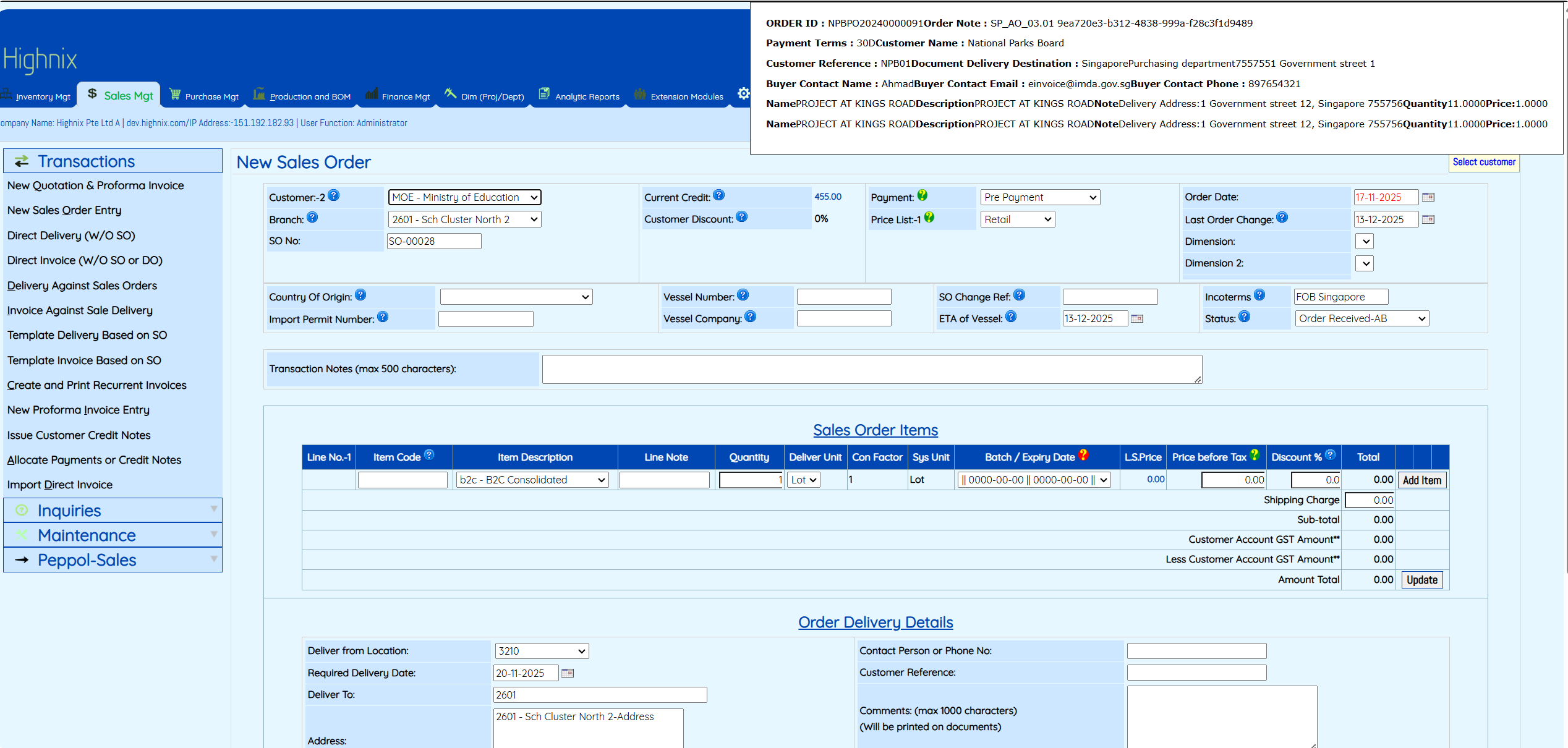Open the Payment dropdown showing Pre Payment
The width and height of the screenshot is (1568, 748).
click(x=1040, y=197)
